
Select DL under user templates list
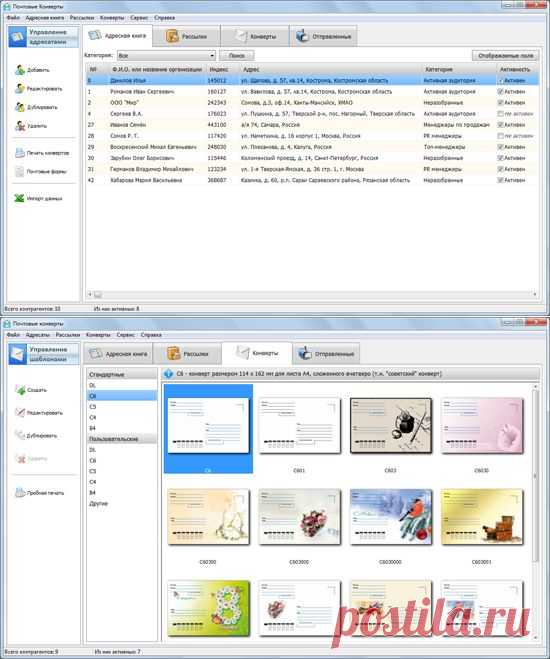point(93,450)
